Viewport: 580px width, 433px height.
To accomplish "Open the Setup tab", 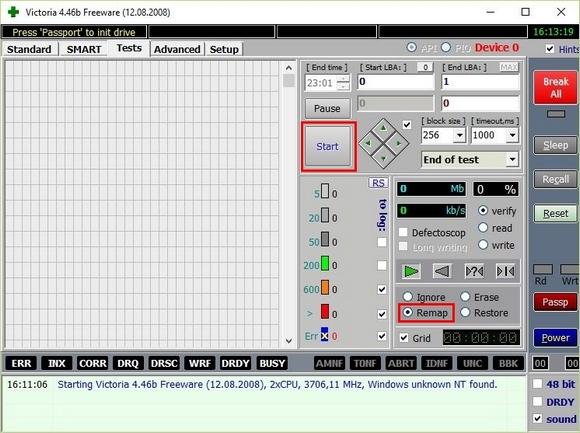I will coord(224,49).
